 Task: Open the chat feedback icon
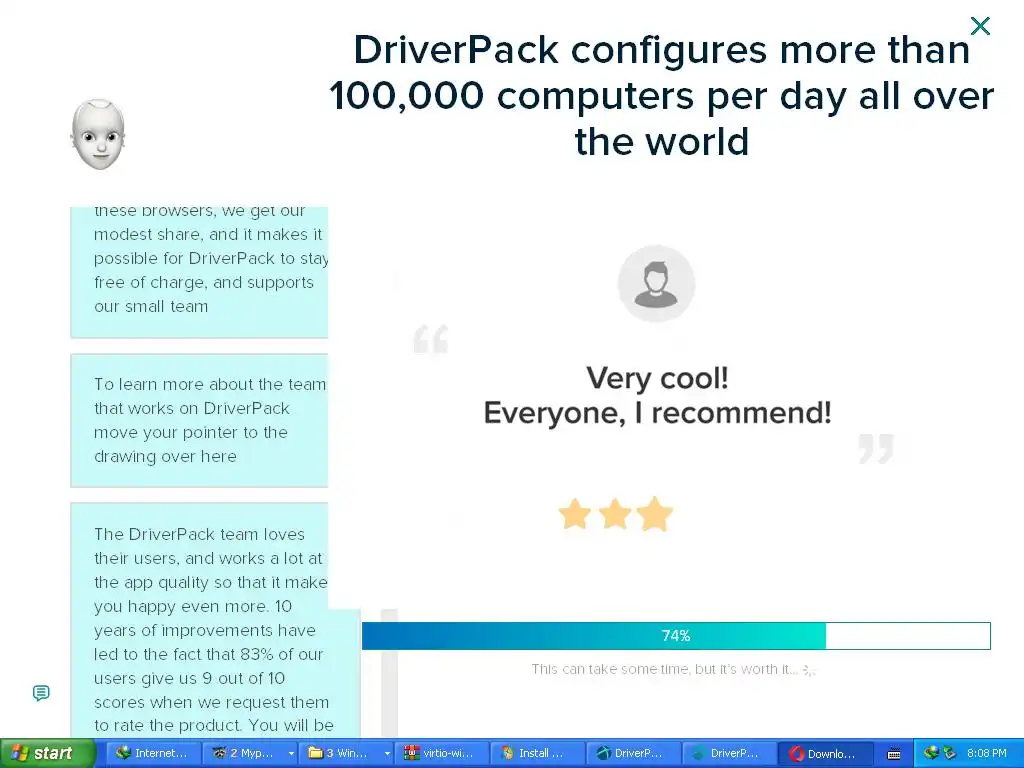pos(41,693)
